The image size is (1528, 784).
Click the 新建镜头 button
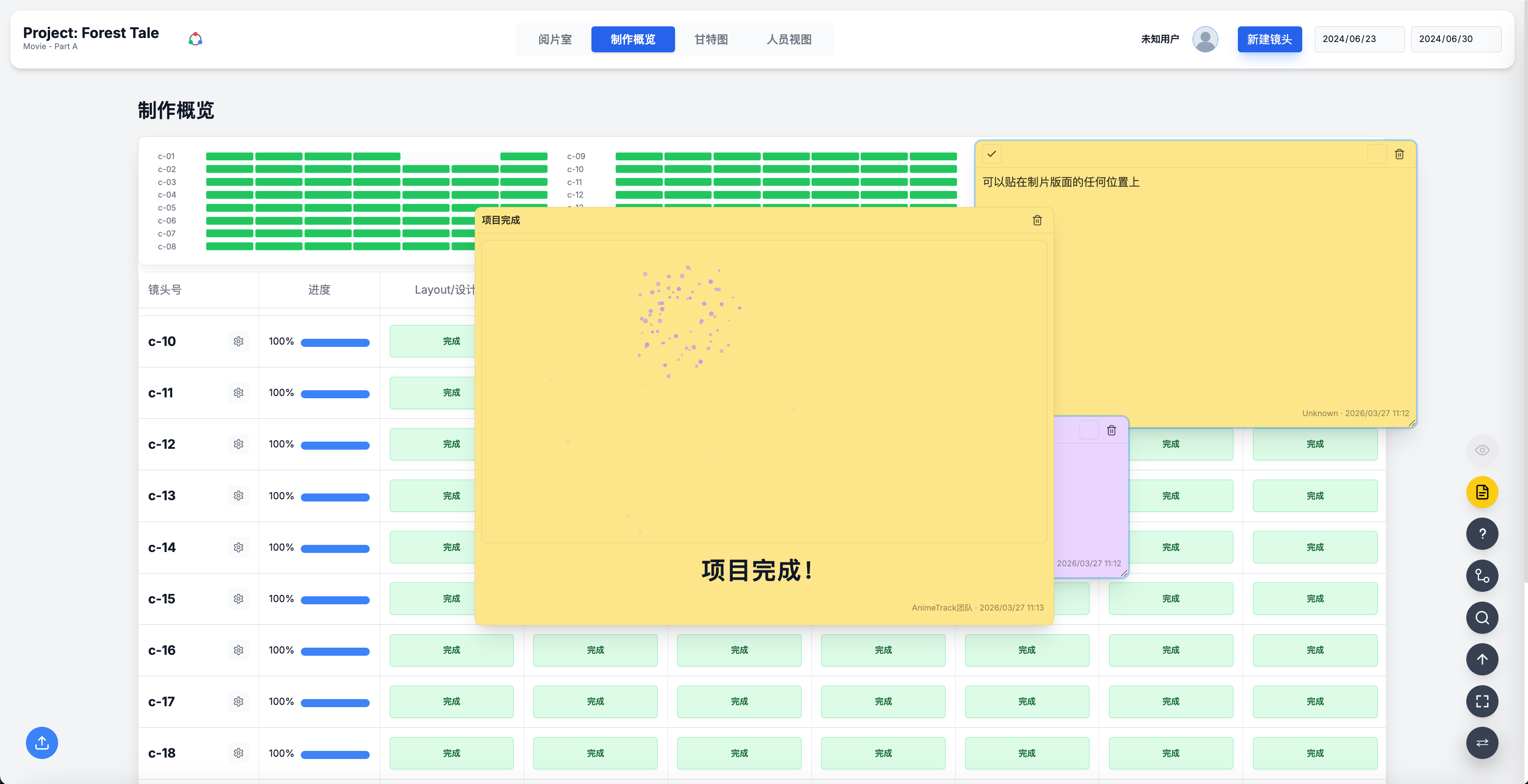pyautogui.click(x=1269, y=39)
